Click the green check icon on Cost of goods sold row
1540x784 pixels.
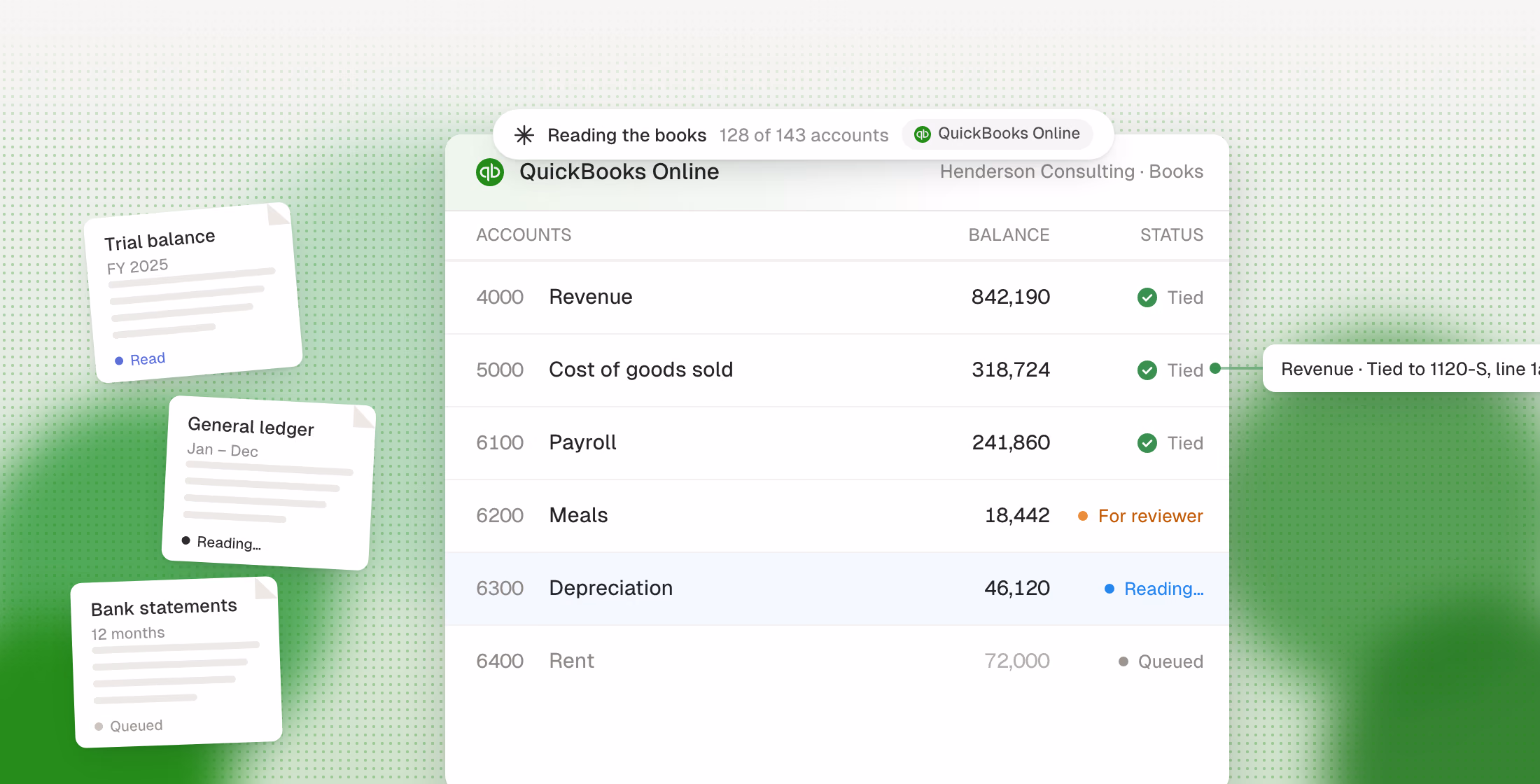point(1147,370)
